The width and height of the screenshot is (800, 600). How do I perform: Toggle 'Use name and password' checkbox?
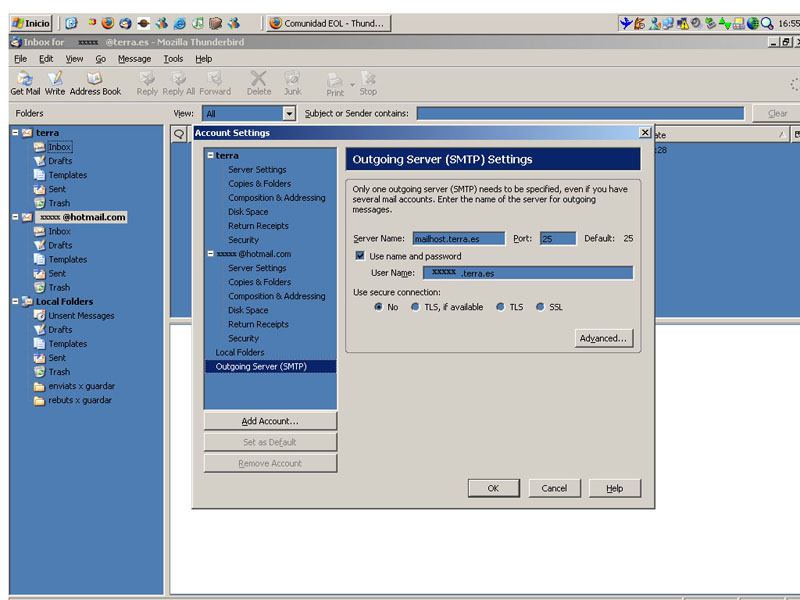coord(360,256)
